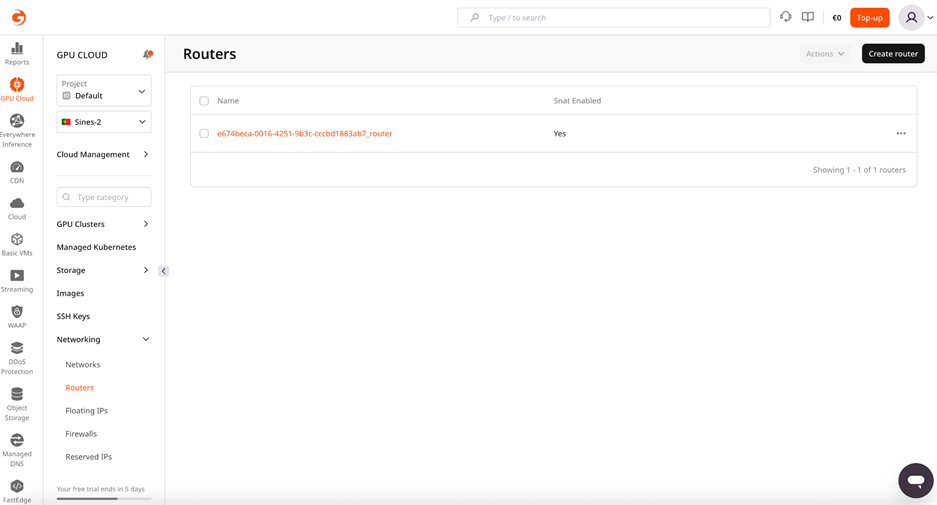Open Images page
937x505 pixels.
[71, 293]
